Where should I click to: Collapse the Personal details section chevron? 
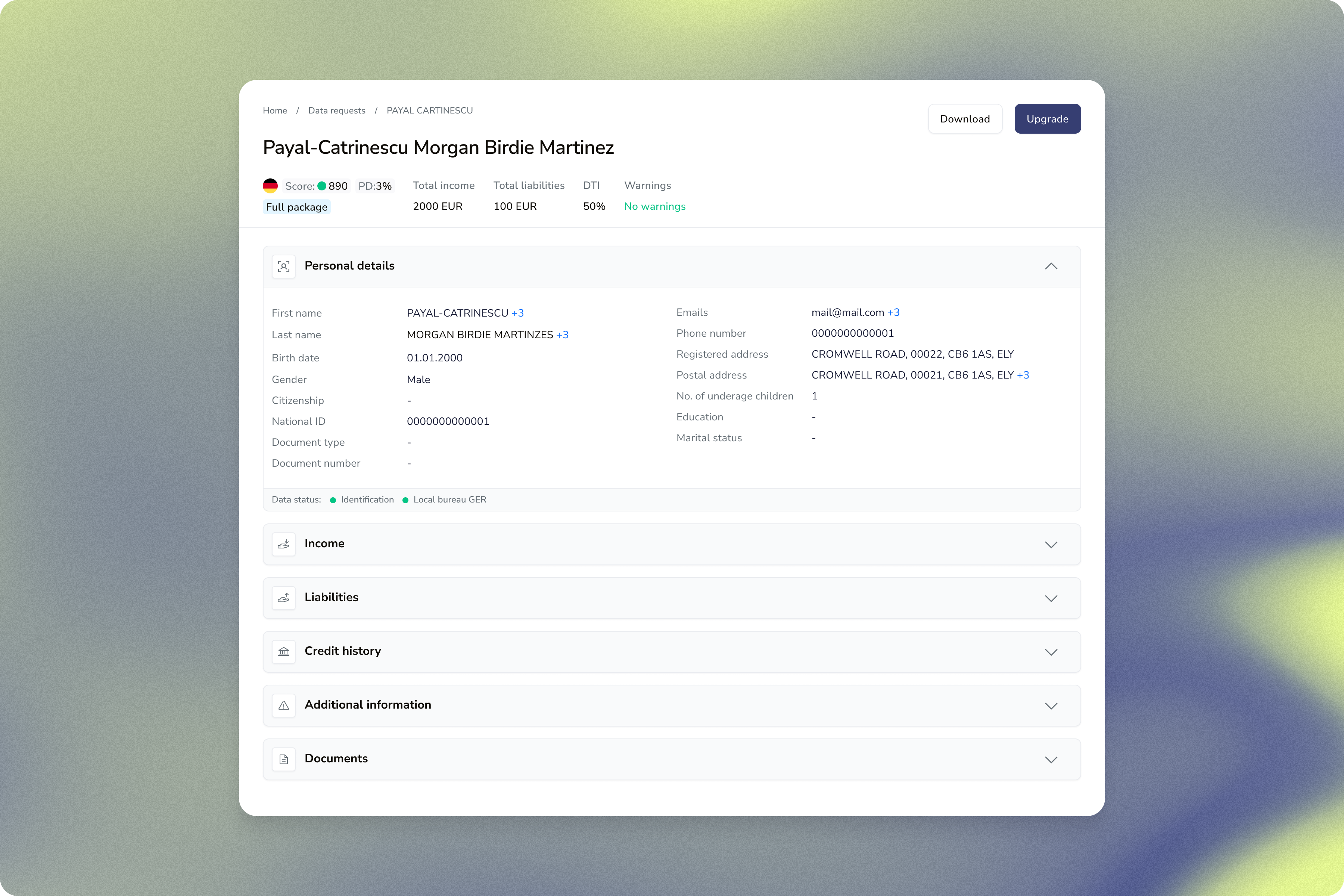pos(1051,266)
